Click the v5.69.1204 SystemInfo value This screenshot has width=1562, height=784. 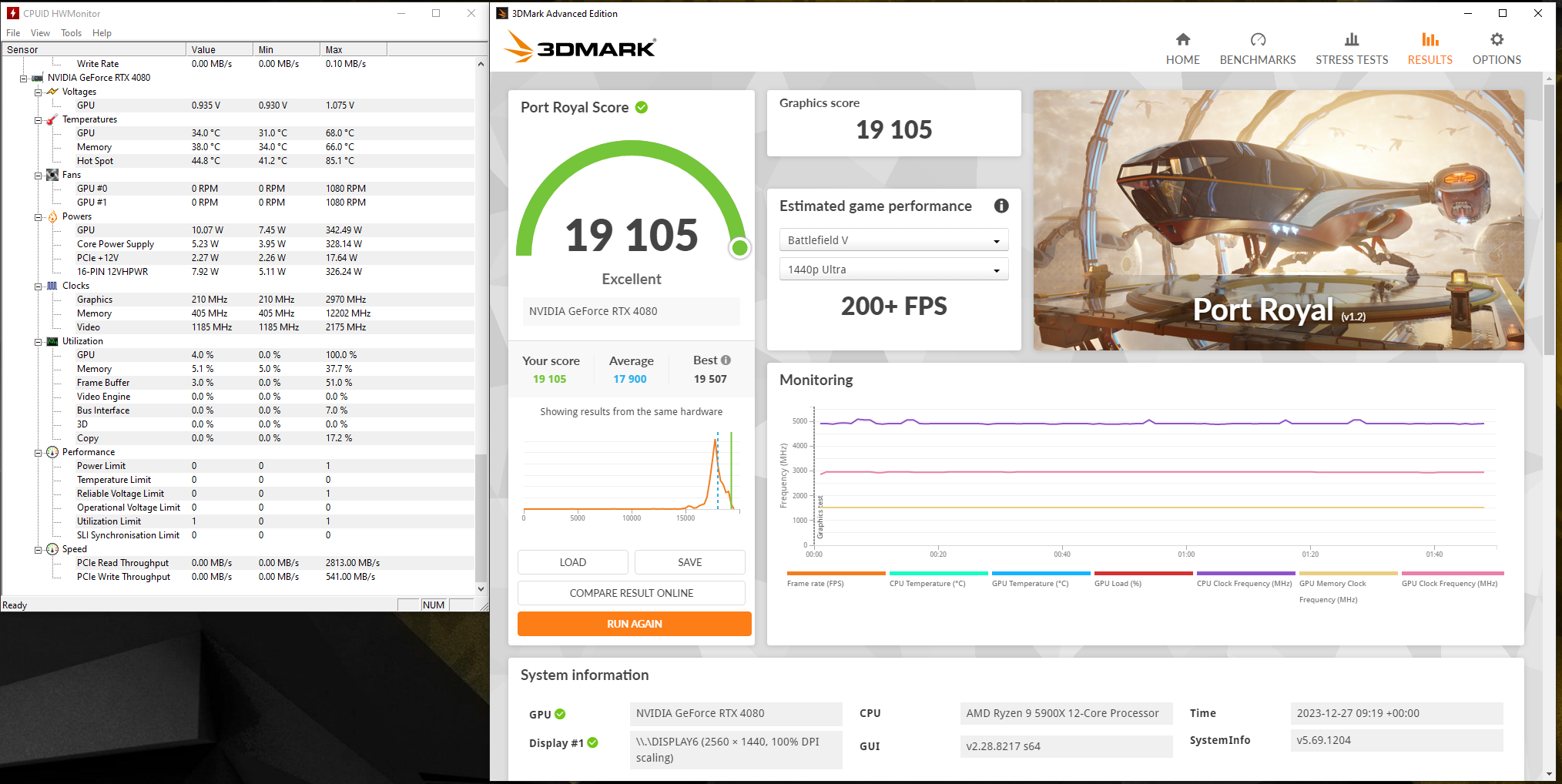coord(1396,740)
